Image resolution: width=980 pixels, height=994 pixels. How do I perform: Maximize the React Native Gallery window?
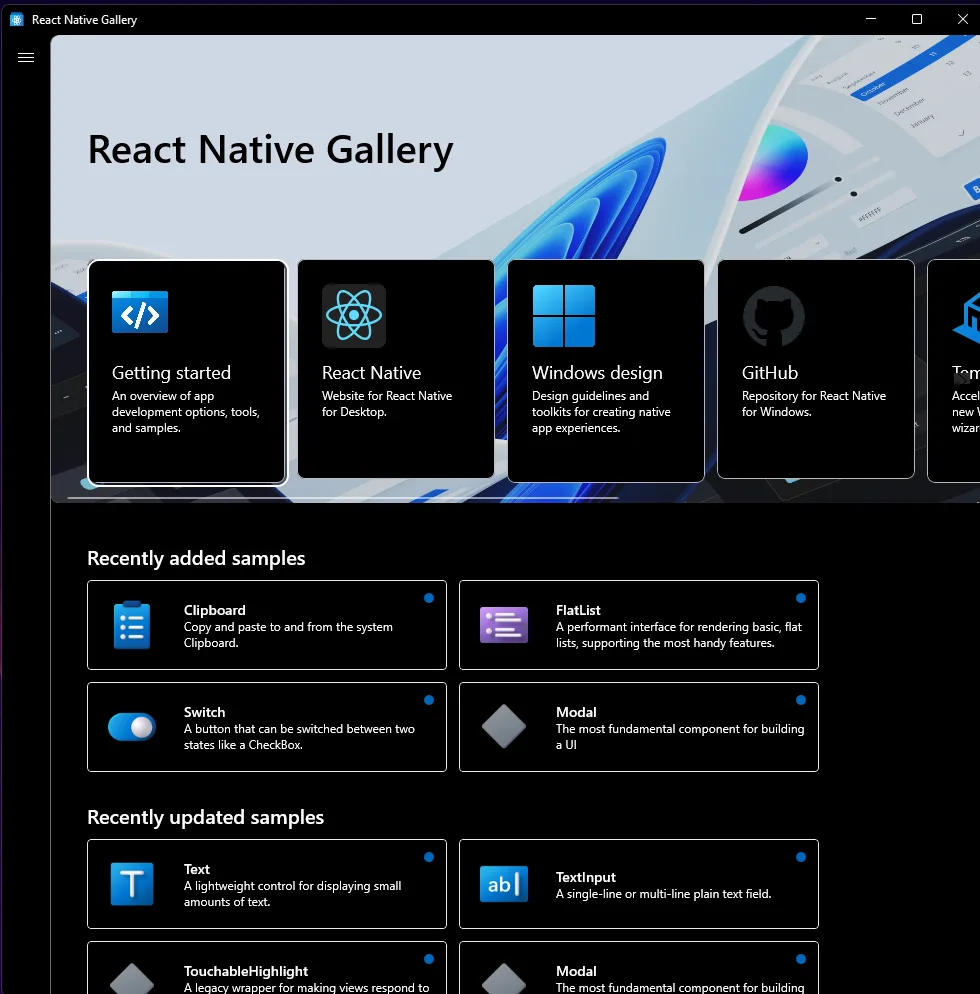[917, 19]
